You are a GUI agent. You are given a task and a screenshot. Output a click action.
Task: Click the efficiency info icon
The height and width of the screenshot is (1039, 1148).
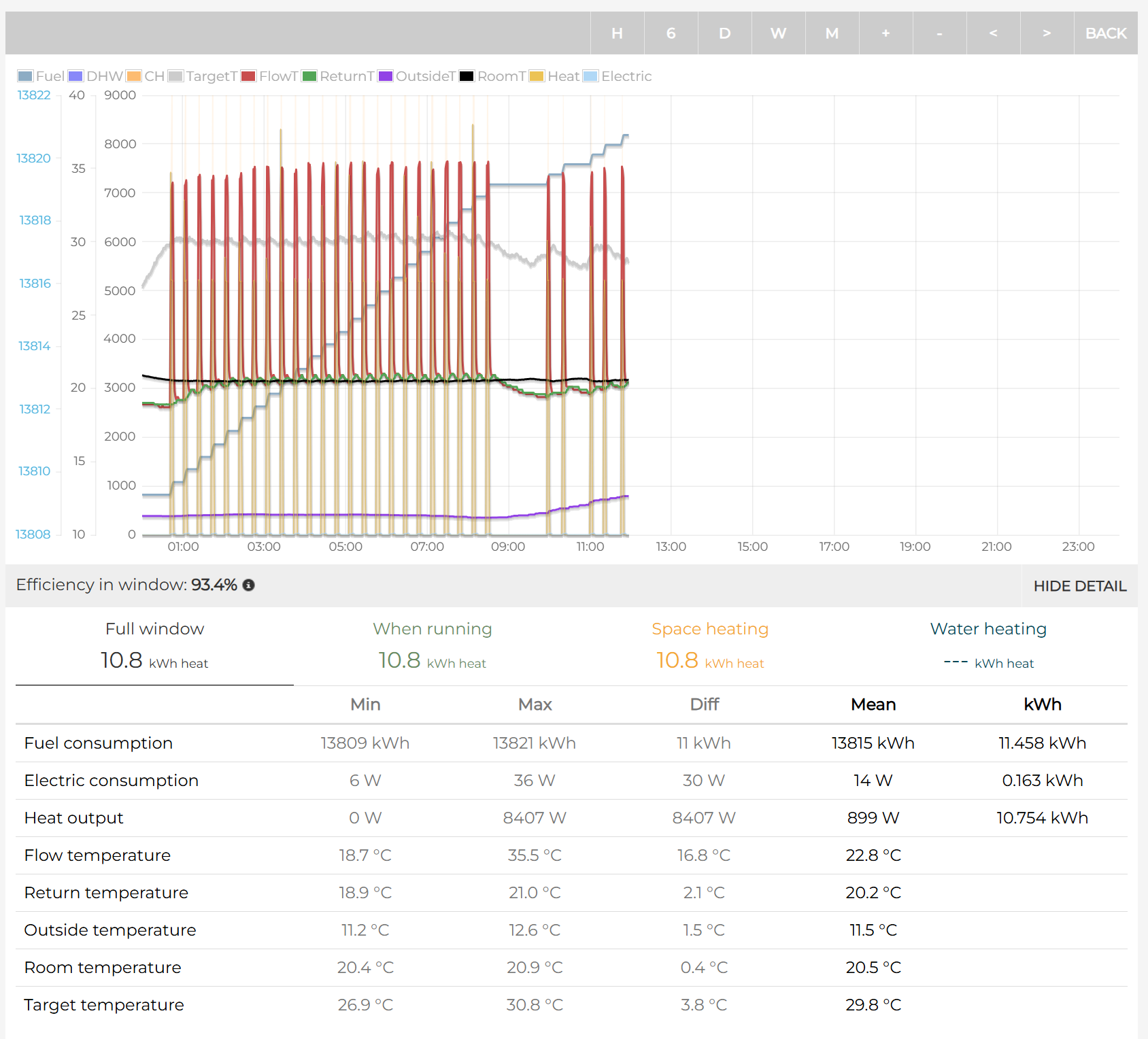pyautogui.click(x=249, y=585)
